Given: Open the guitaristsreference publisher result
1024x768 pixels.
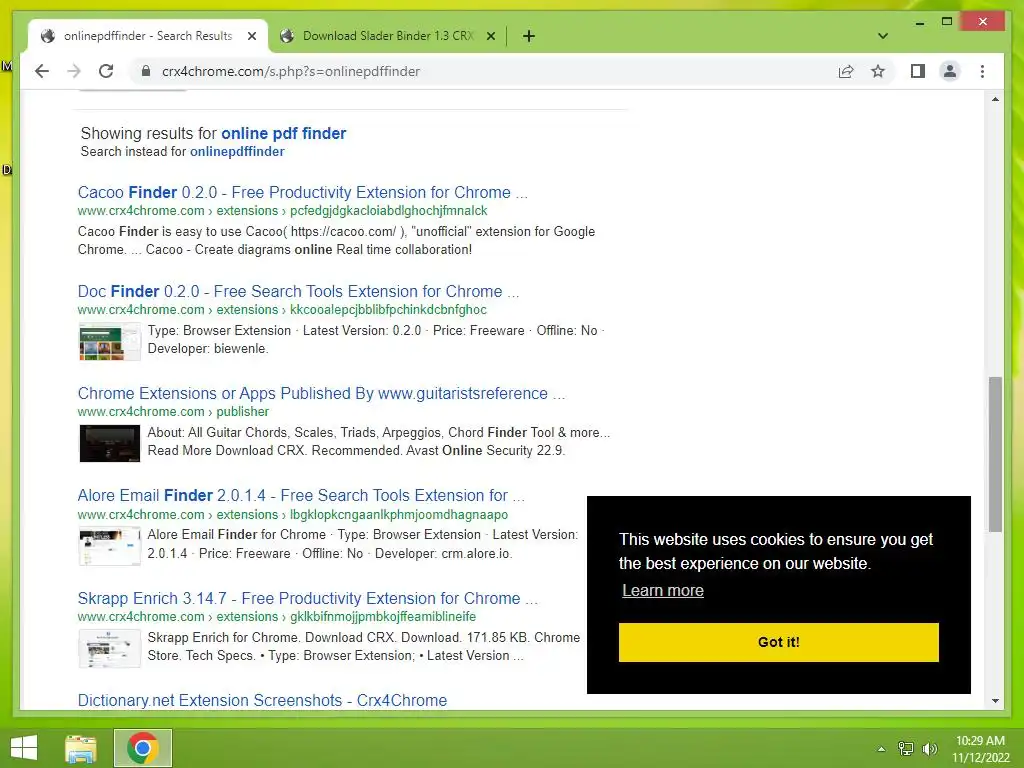Looking at the screenshot, I should coord(321,393).
